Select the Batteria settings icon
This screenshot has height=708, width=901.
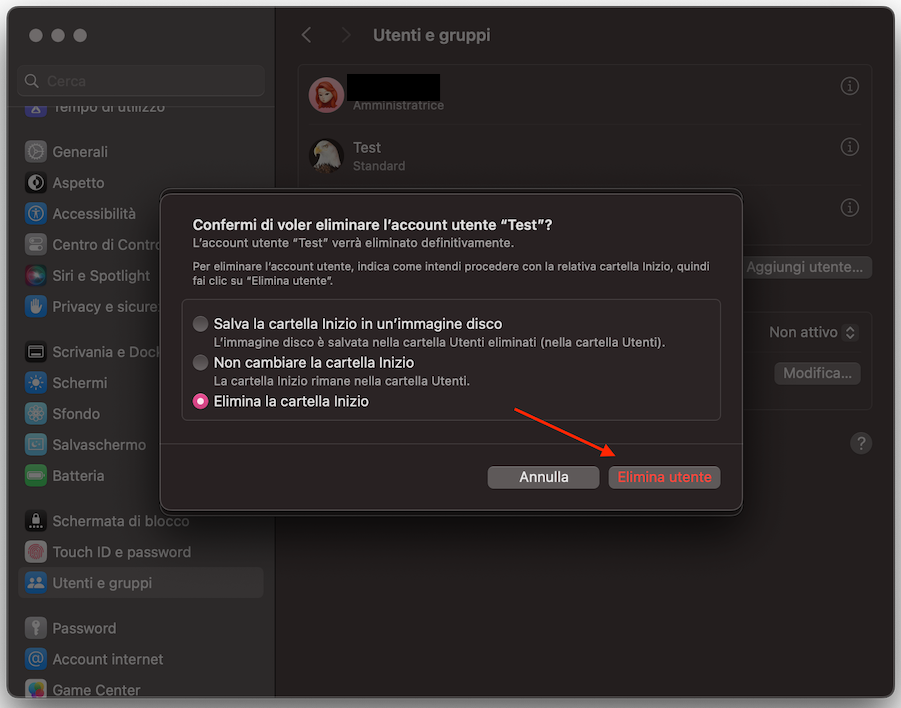tap(35, 475)
